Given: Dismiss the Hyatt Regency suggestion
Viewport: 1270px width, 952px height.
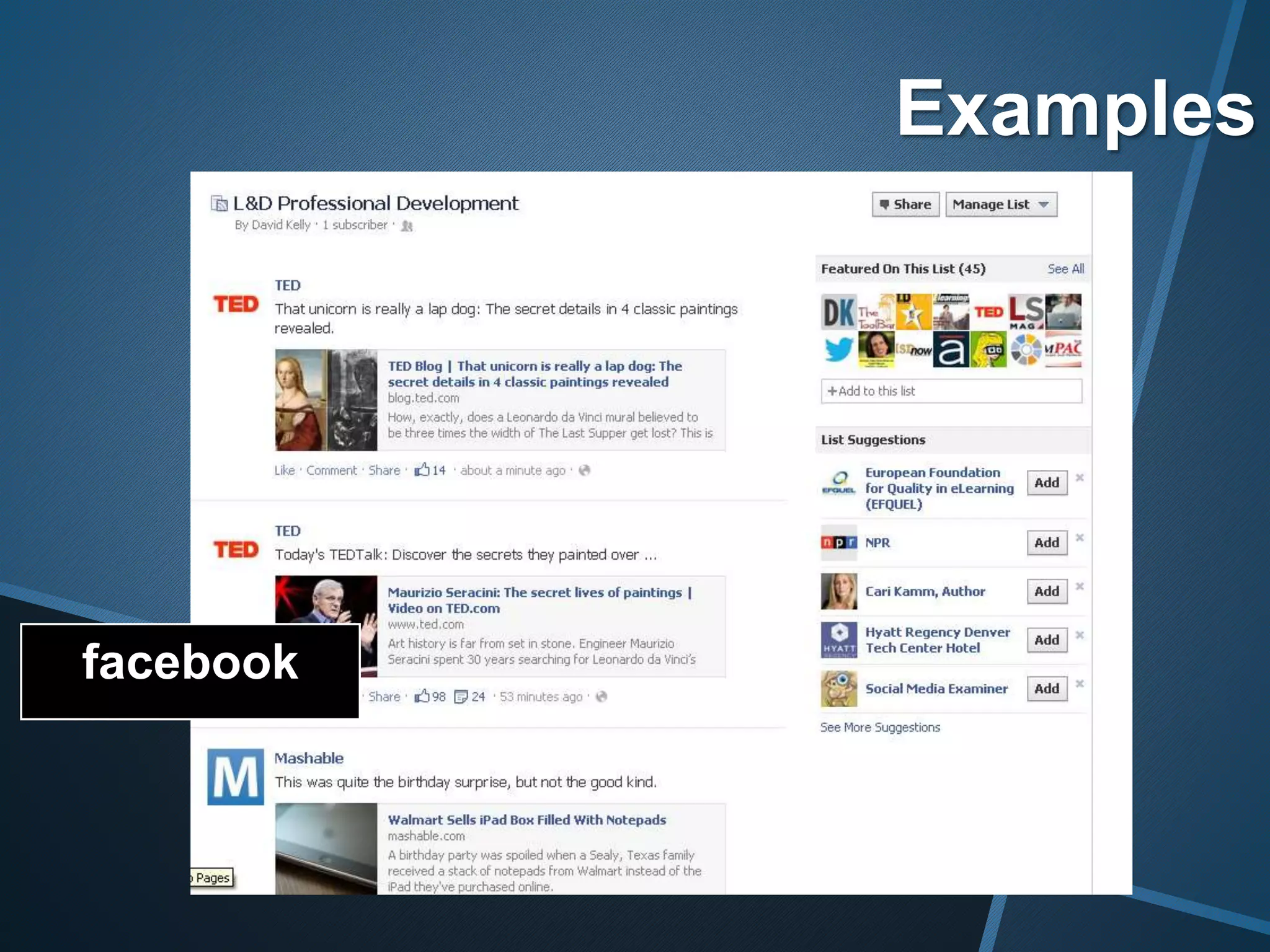Looking at the screenshot, I should [x=1080, y=635].
